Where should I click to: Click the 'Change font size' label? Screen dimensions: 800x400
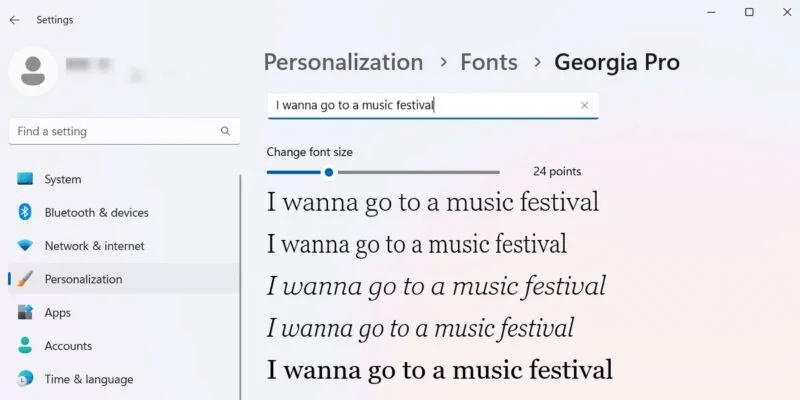click(309, 152)
